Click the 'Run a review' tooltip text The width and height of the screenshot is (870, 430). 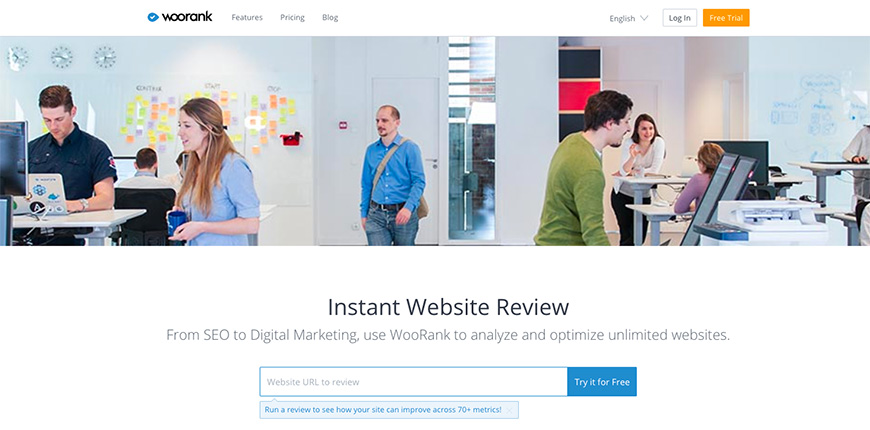[383, 410]
